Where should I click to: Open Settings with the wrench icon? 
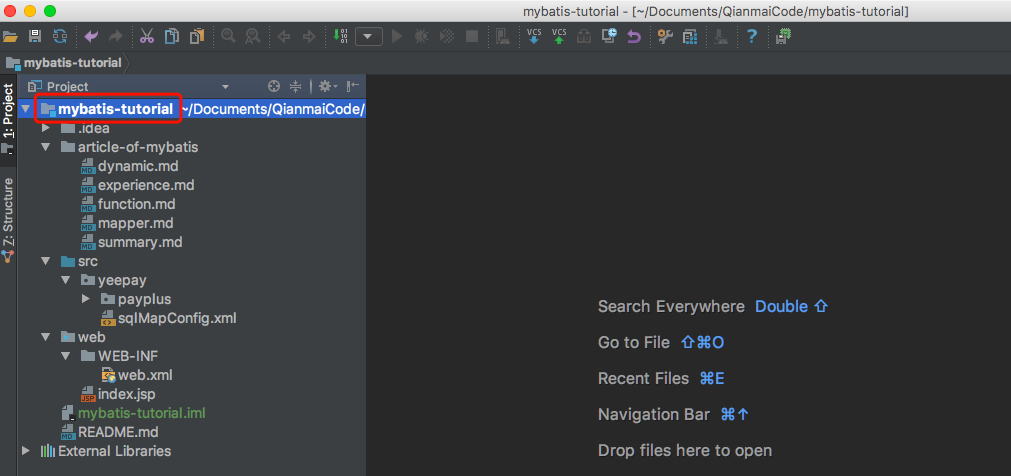point(665,37)
